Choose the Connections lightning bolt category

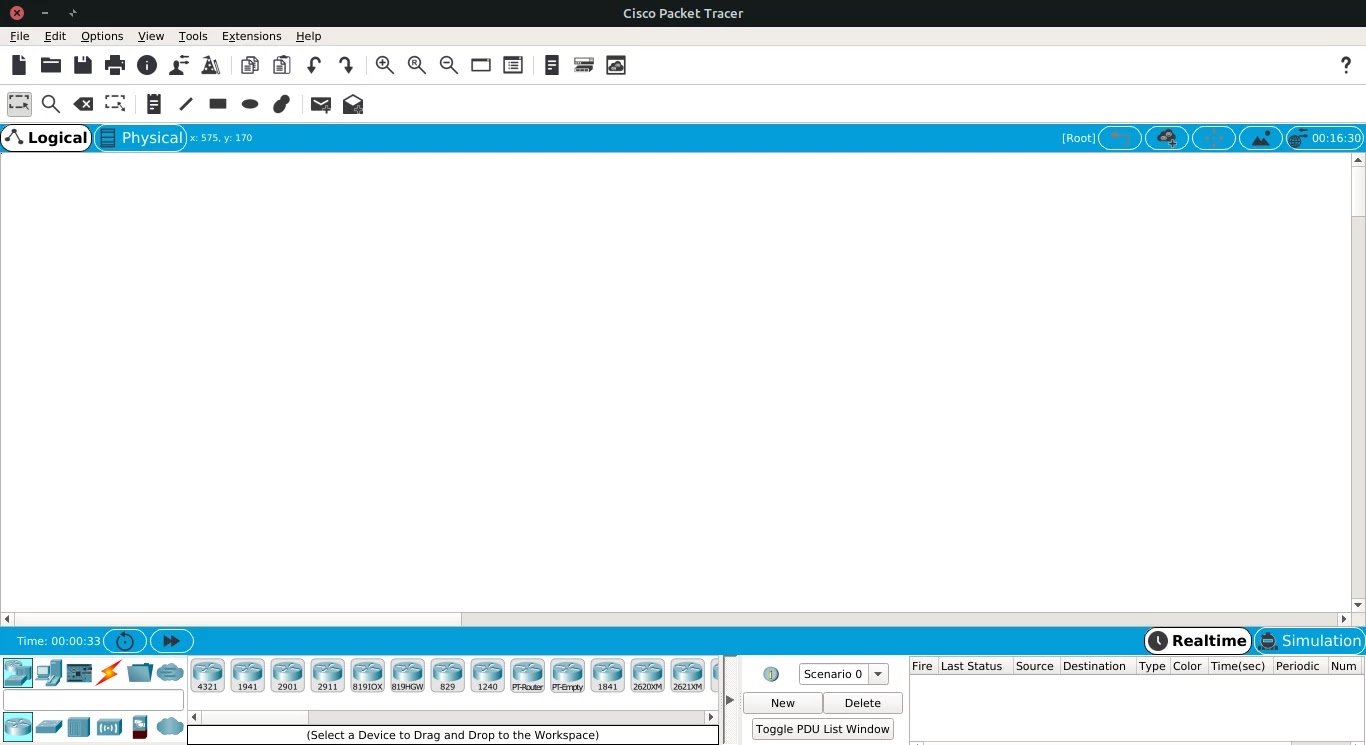[x=107, y=672]
